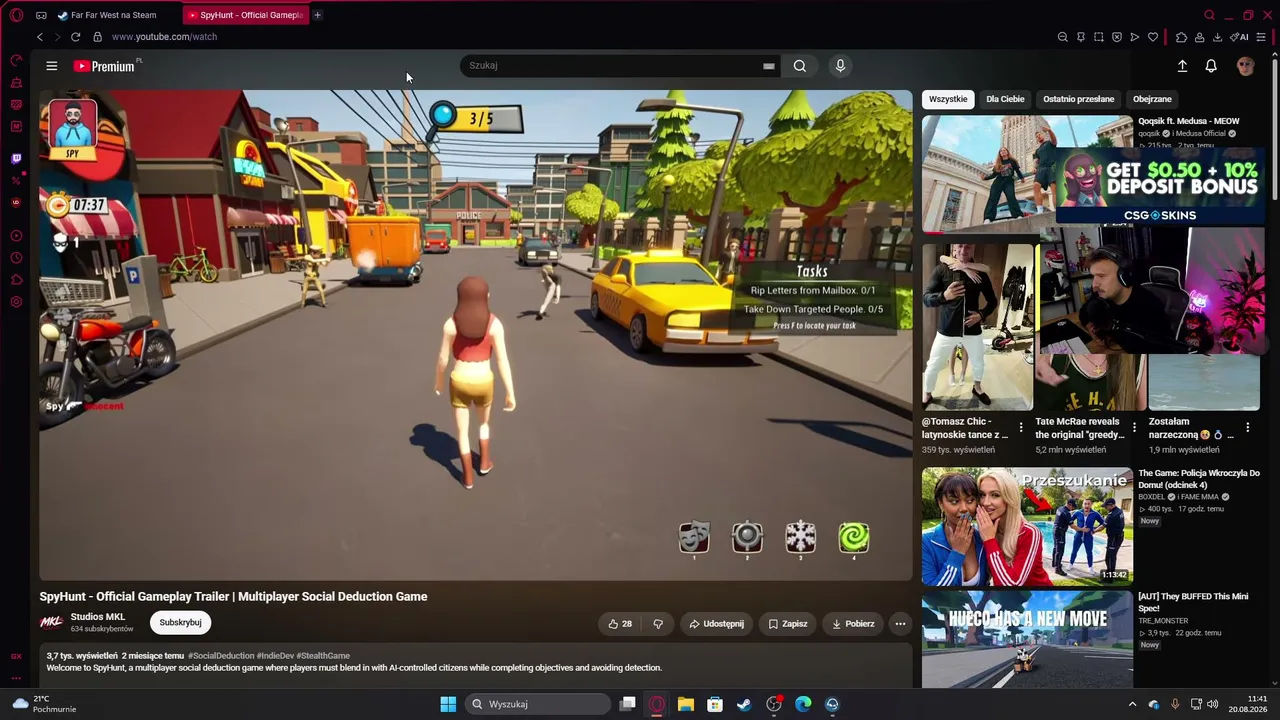Open File Explorer from the taskbar
Image resolution: width=1280 pixels, height=720 pixels.
point(686,704)
